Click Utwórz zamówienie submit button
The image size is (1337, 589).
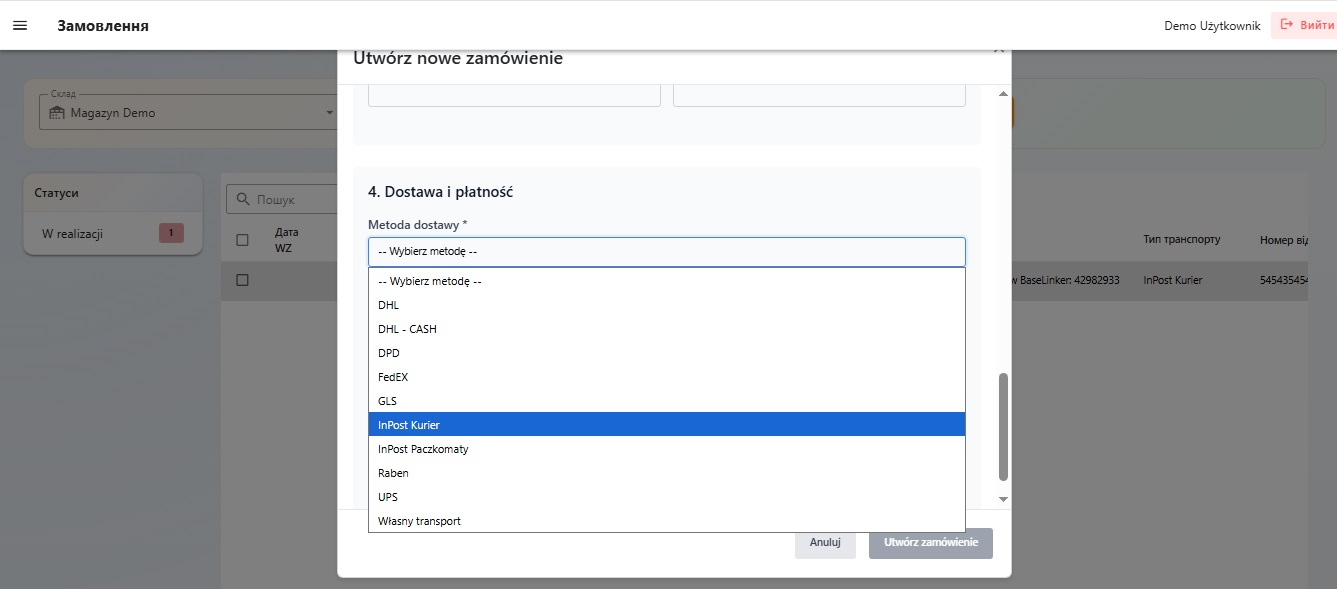(931, 543)
